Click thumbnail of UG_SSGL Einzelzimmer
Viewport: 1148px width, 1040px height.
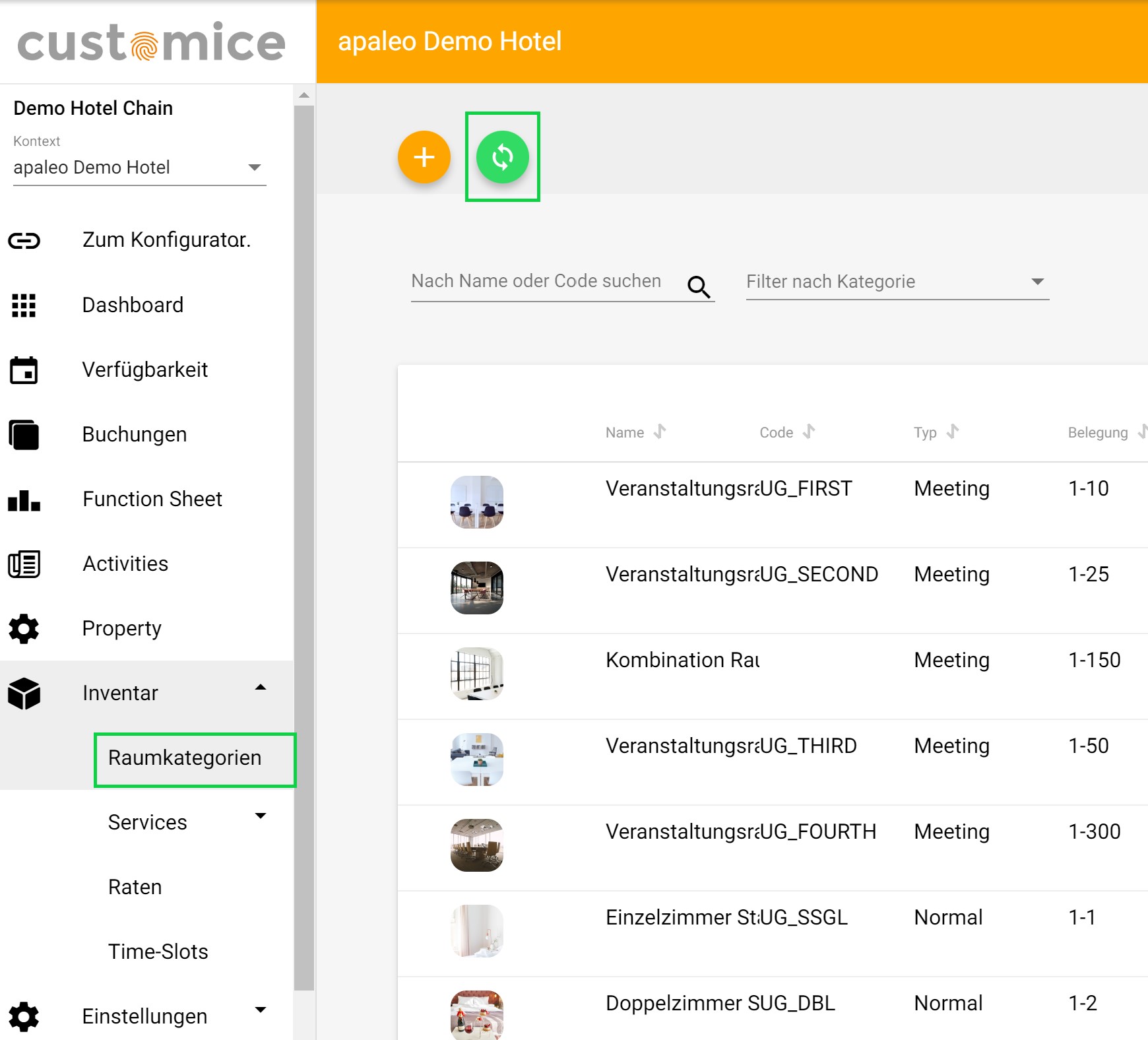477,931
